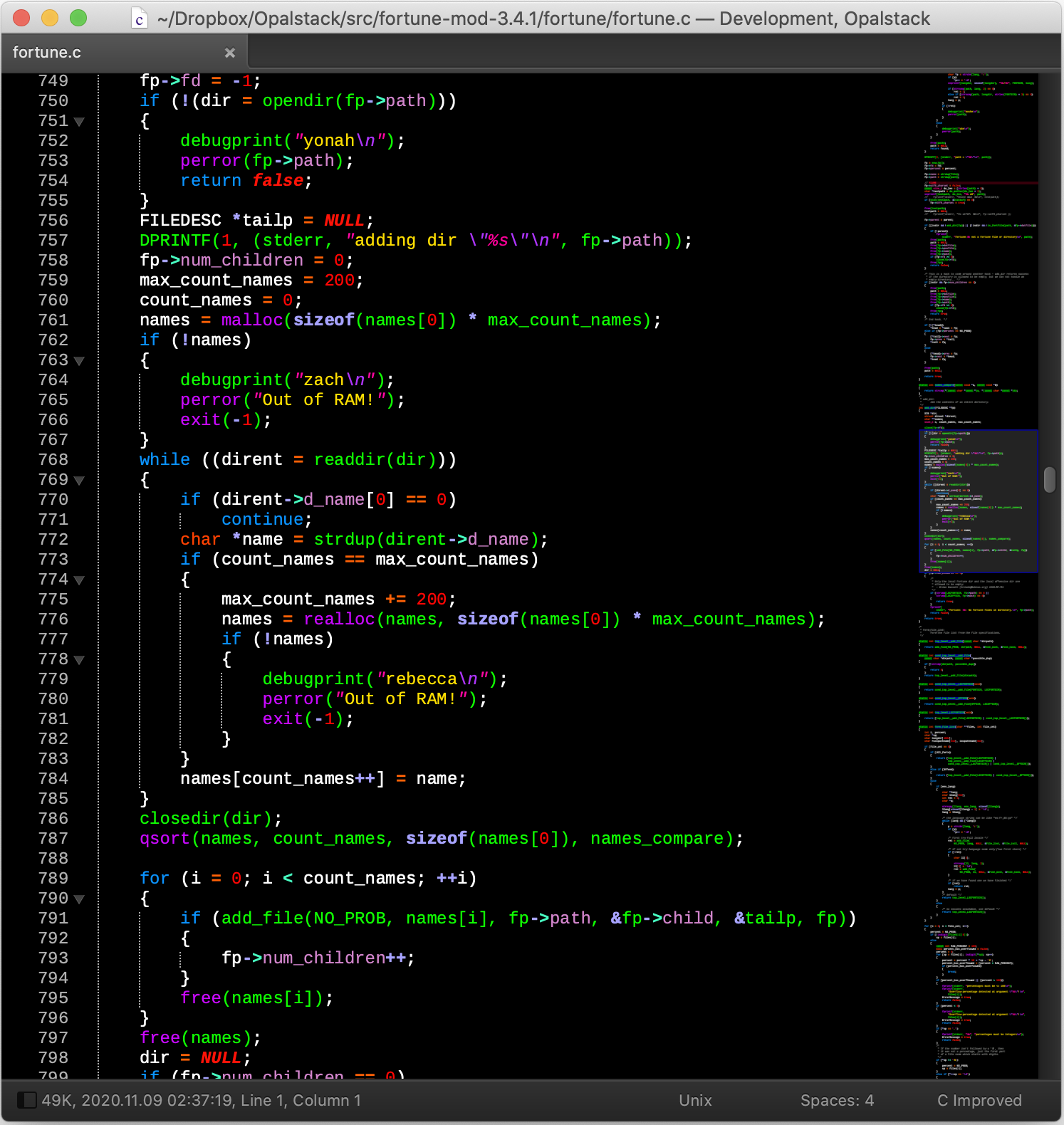Click line number 756 in gutter
Image resolution: width=1064 pixels, height=1125 pixels.
coord(53,221)
